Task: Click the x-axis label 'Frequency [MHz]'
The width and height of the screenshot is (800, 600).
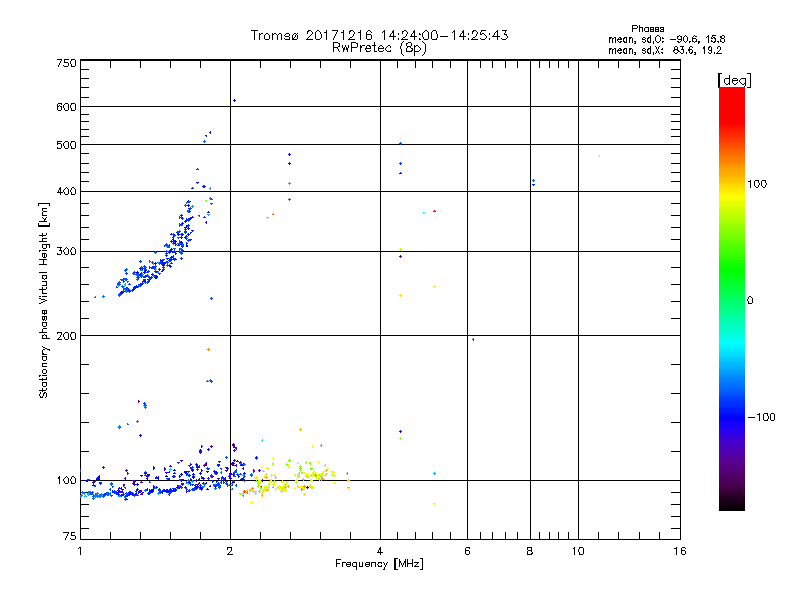Action: pyautogui.click(x=379, y=563)
